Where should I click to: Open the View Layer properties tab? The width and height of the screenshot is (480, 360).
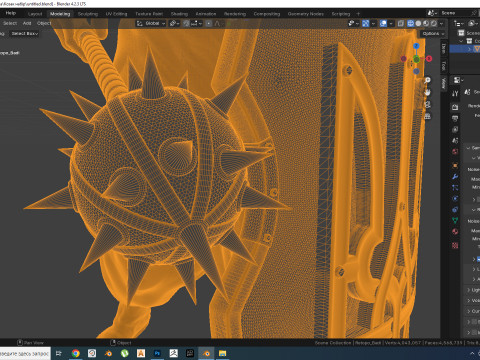(455, 129)
